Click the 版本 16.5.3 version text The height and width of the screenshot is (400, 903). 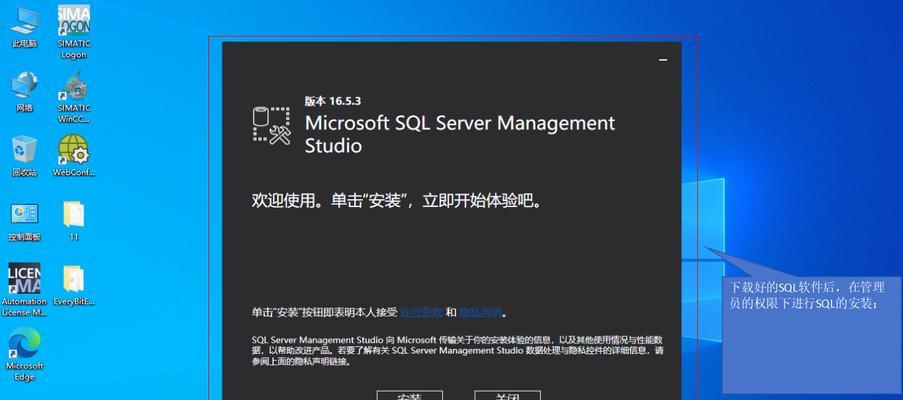coord(332,101)
